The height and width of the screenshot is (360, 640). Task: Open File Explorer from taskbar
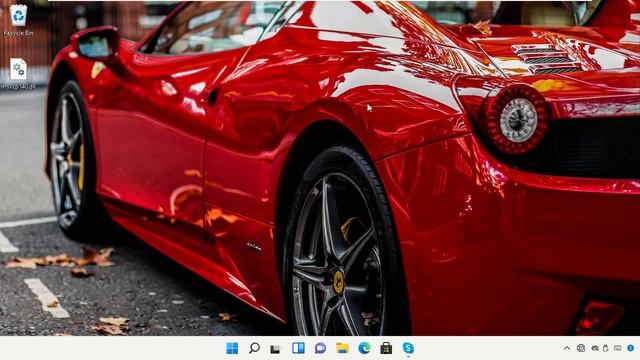click(342, 348)
